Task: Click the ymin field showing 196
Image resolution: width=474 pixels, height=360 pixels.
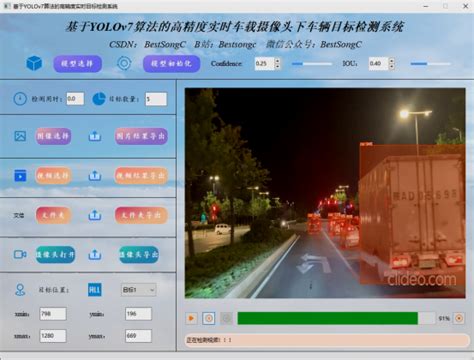Action: pyautogui.click(x=138, y=314)
